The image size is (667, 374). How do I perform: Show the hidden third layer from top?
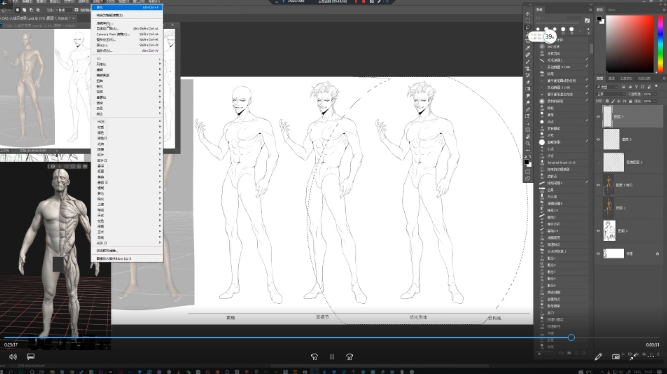click(598, 162)
